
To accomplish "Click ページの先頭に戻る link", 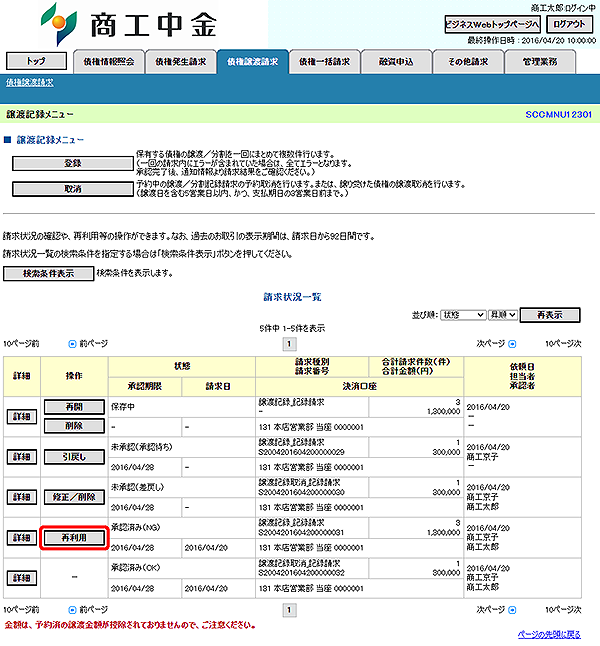I will 549,634.
